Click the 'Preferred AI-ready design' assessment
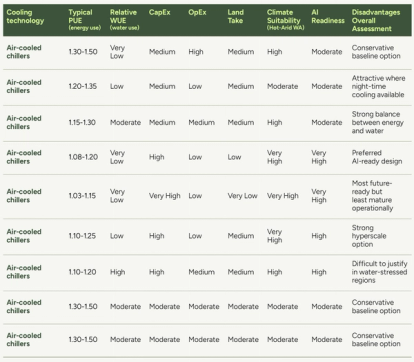414x362 pixels. coord(377,157)
